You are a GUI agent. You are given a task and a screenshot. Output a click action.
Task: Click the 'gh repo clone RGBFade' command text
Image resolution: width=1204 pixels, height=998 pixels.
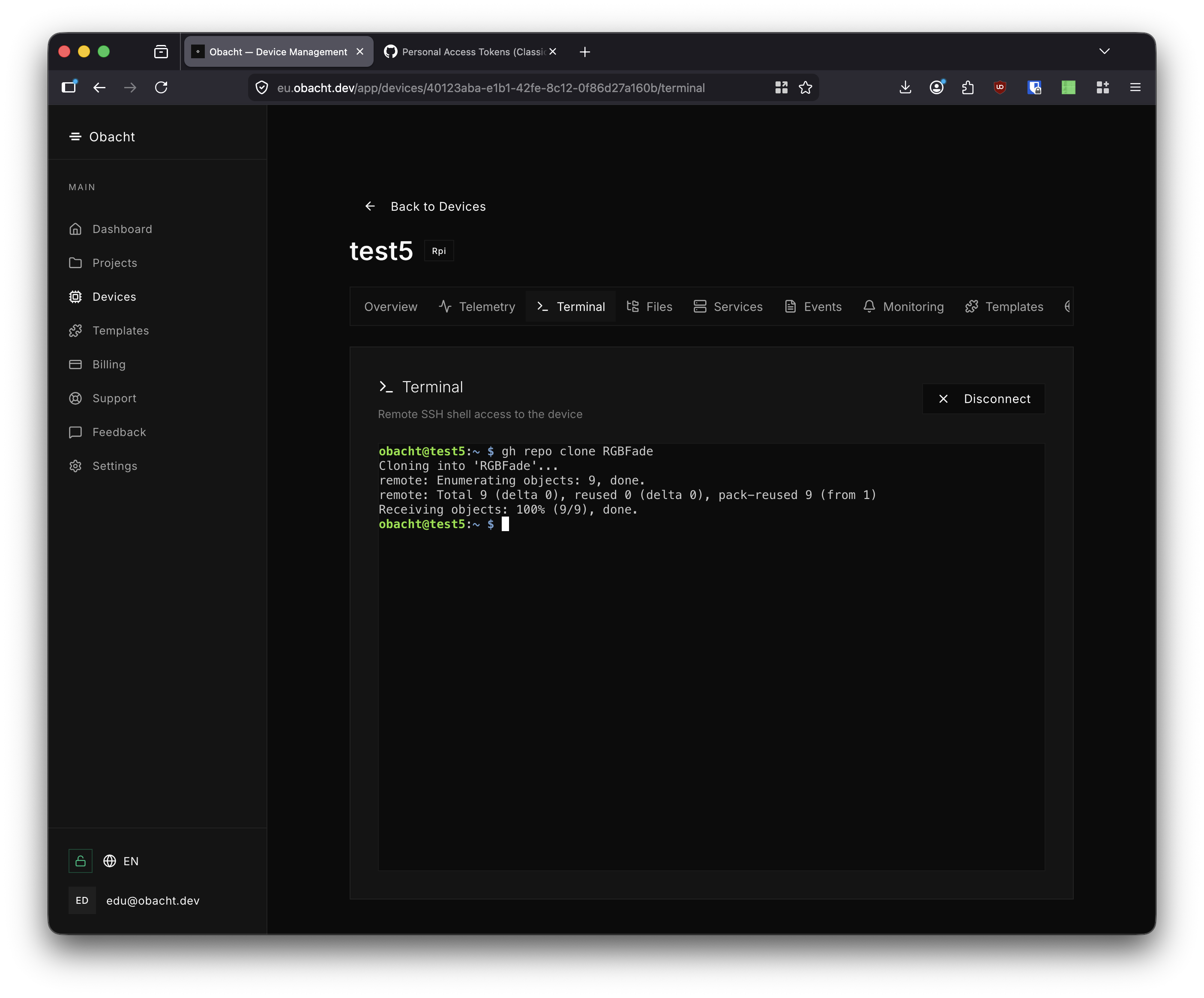(x=577, y=452)
